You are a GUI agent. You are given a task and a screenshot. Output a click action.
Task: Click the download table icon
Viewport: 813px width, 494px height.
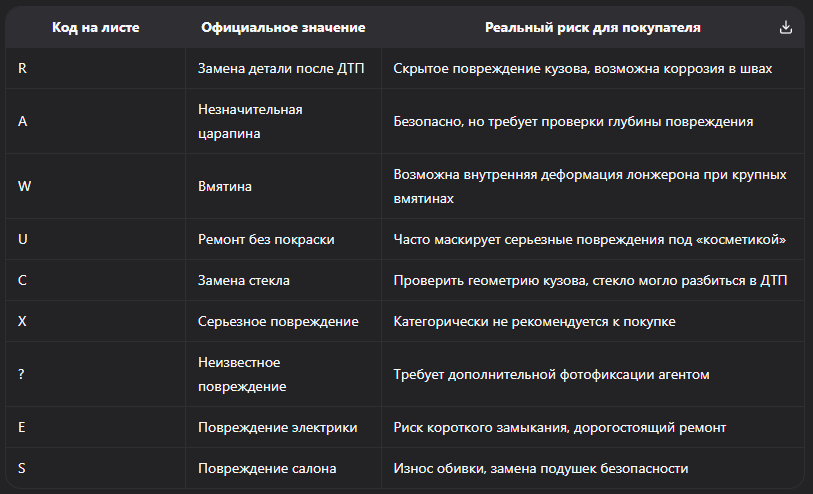click(x=786, y=27)
